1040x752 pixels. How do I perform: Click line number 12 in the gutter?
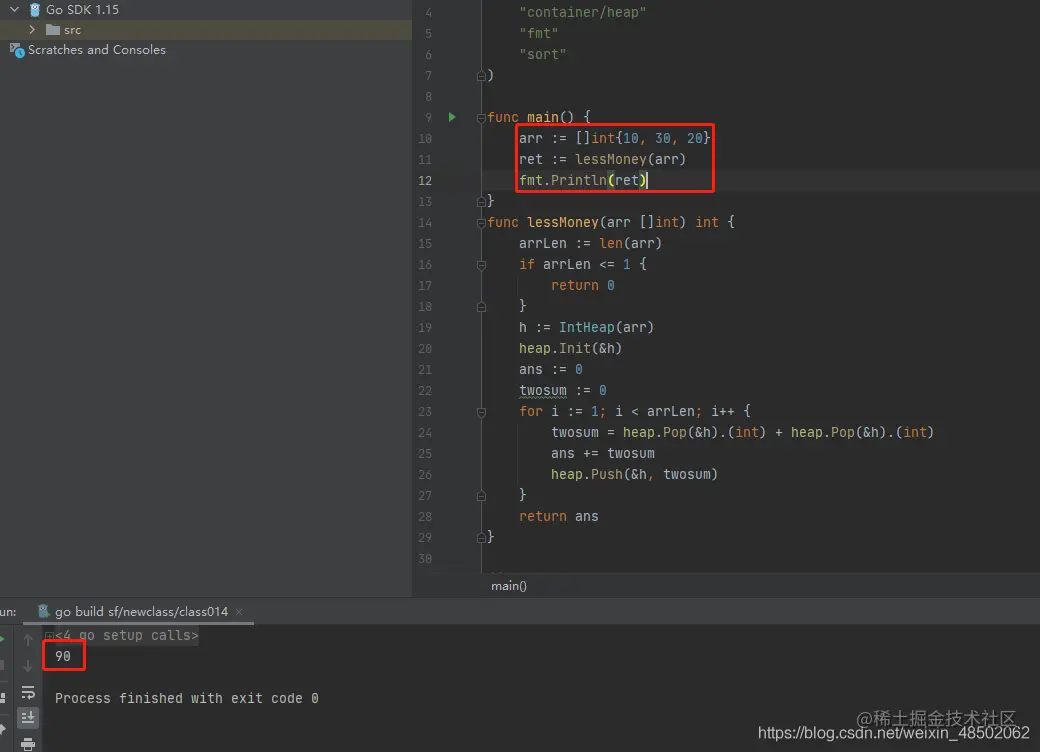click(x=425, y=180)
